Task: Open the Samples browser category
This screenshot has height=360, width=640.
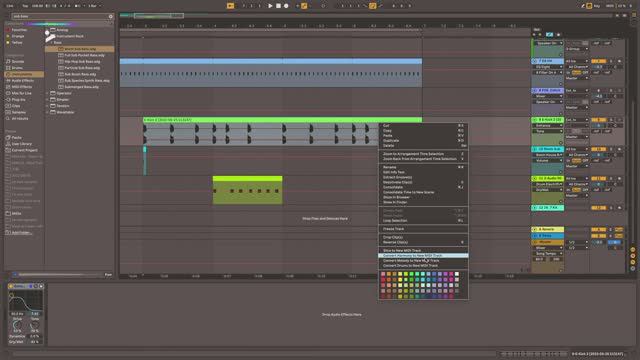Action: (x=18, y=112)
